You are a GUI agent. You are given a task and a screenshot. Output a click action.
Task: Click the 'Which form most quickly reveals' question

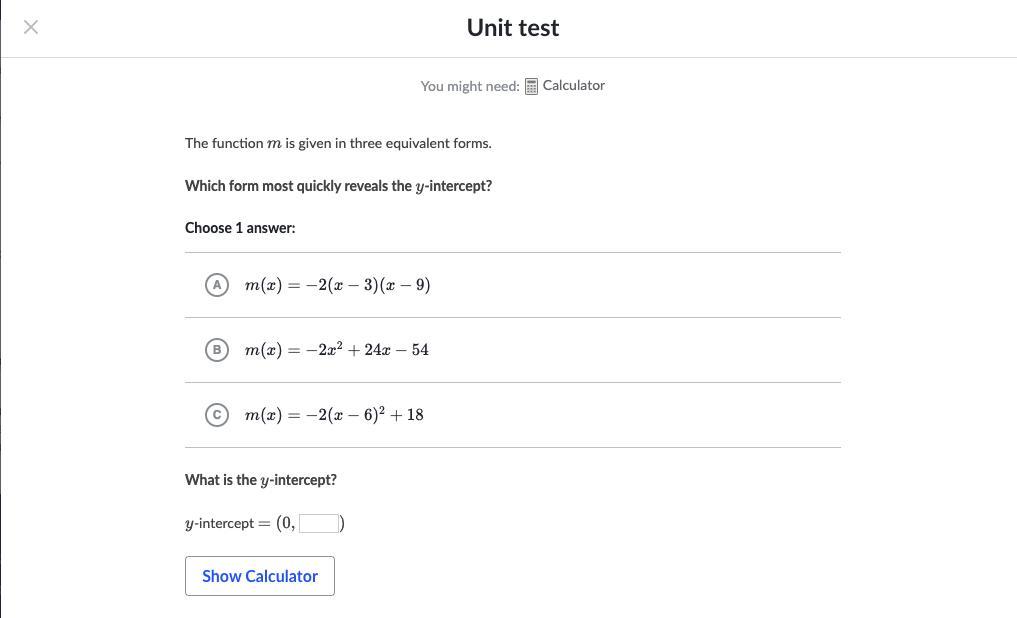[x=338, y=186]
